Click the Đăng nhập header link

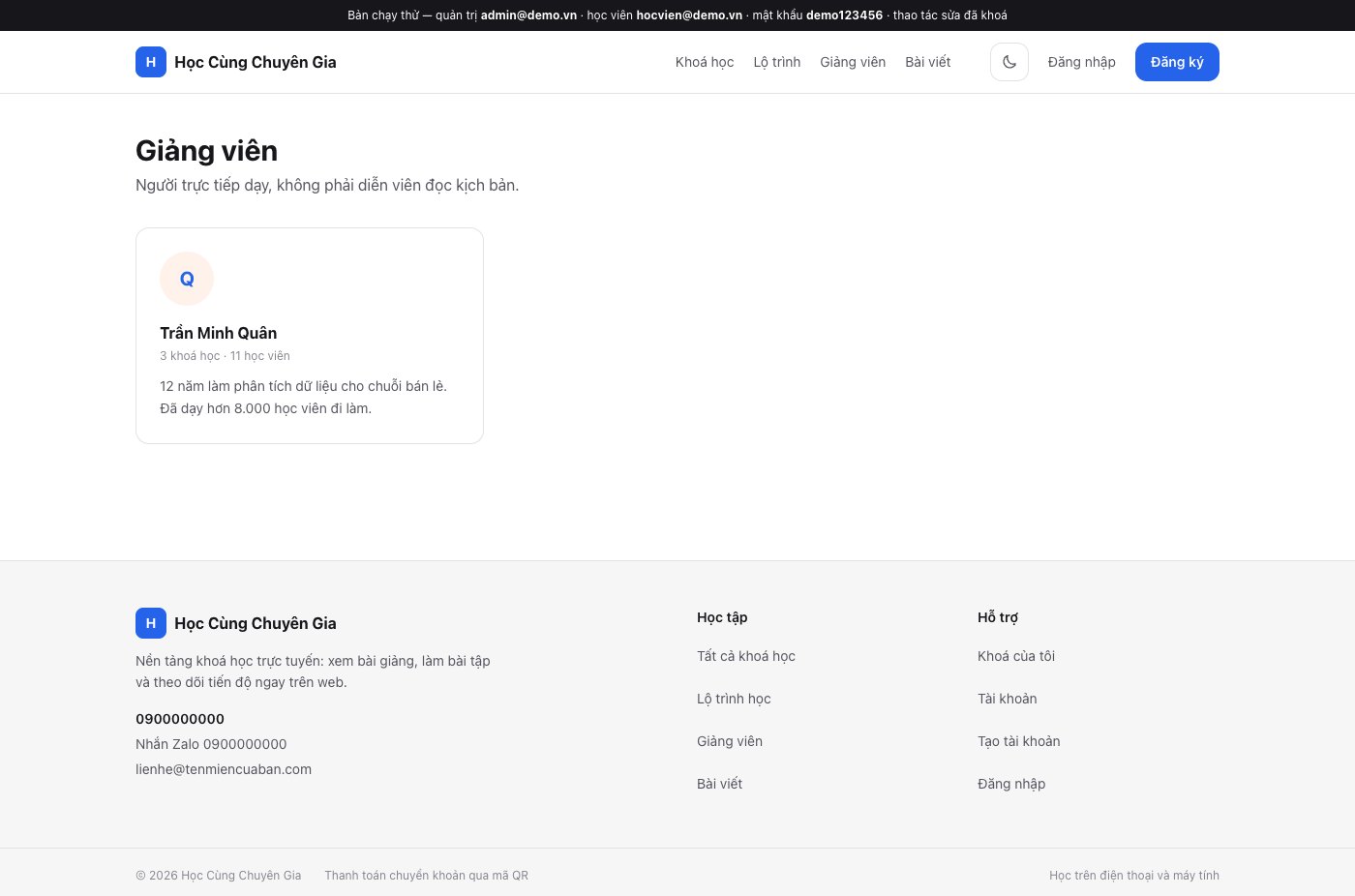(1081, 62)
